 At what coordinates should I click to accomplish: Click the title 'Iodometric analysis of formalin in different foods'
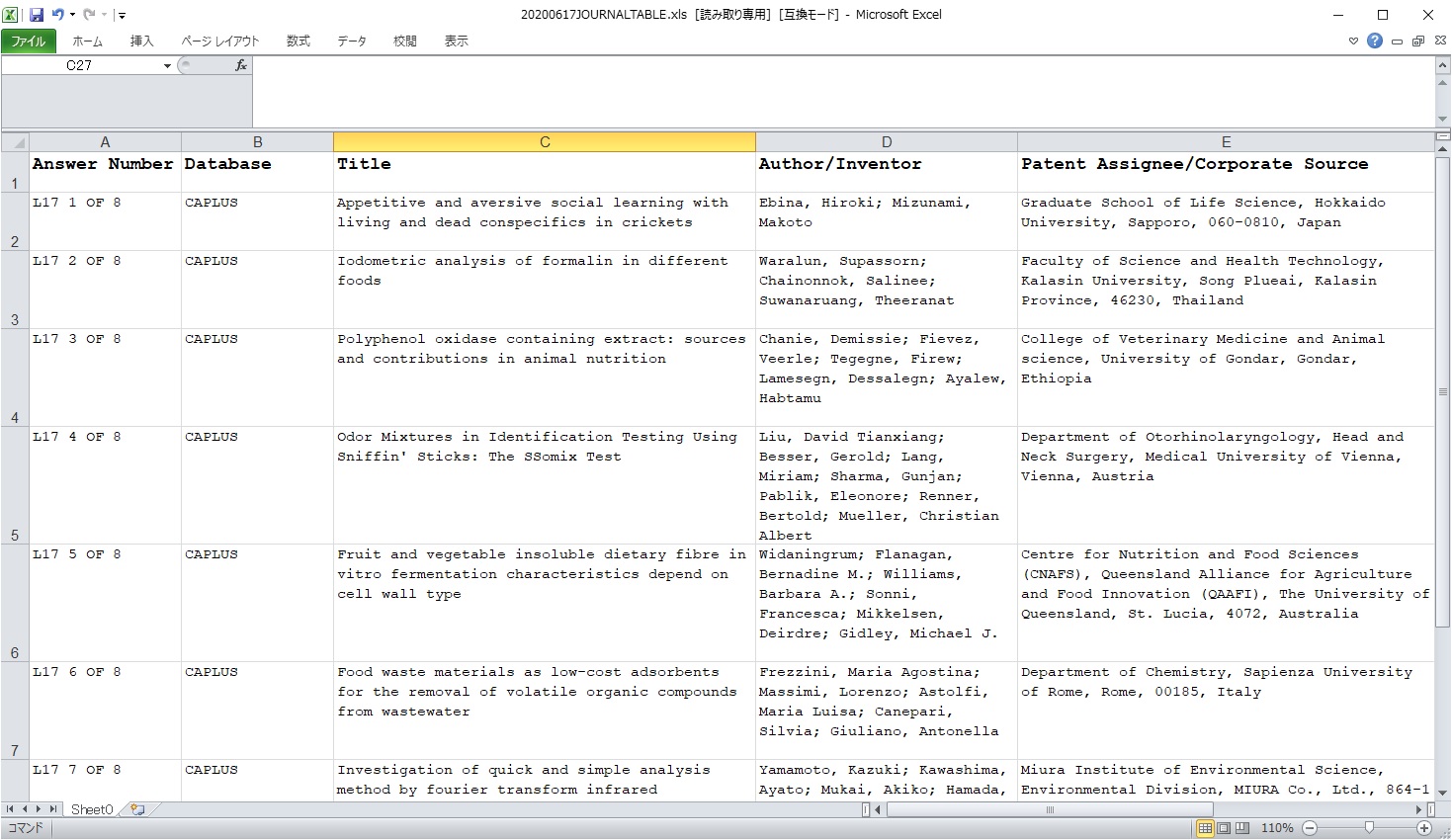tap(545, 290)
